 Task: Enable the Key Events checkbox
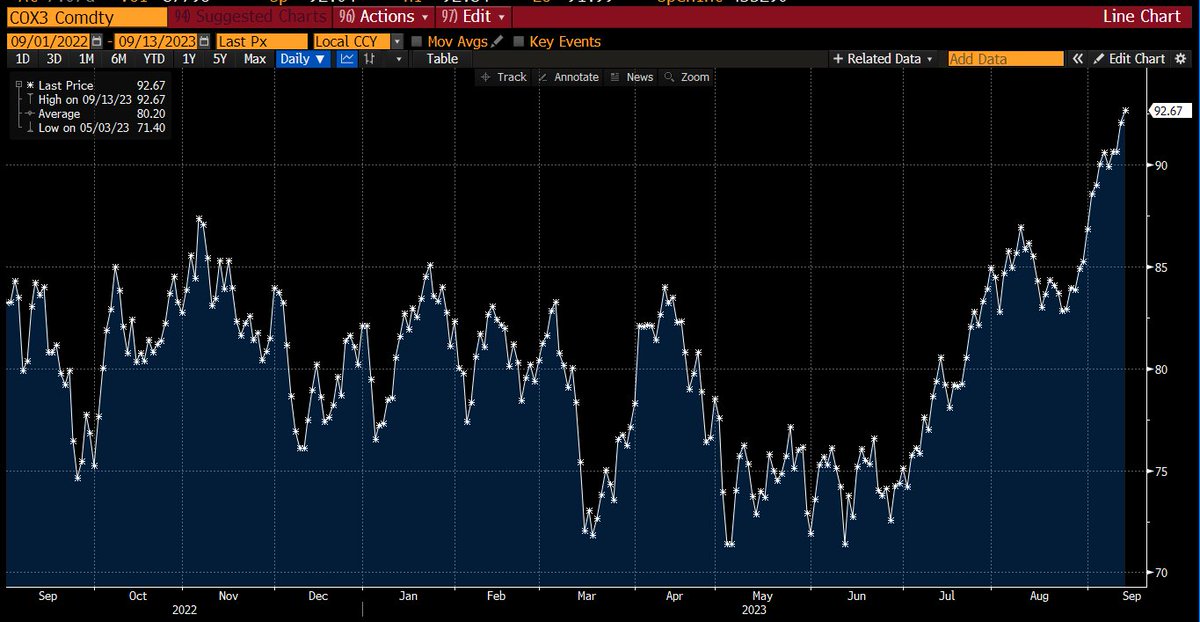[518, 41]
